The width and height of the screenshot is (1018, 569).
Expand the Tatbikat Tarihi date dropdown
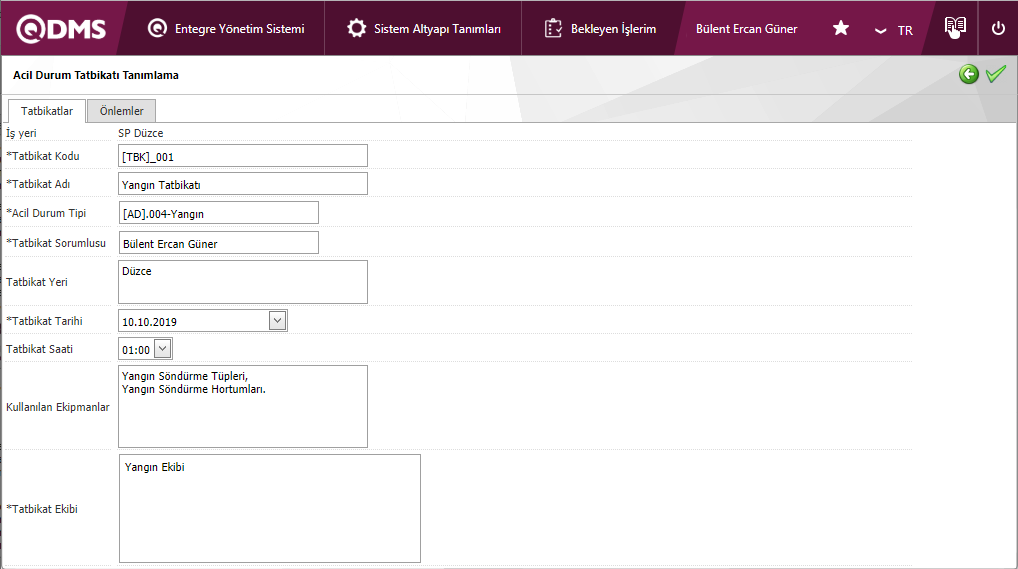pos(278,320)
